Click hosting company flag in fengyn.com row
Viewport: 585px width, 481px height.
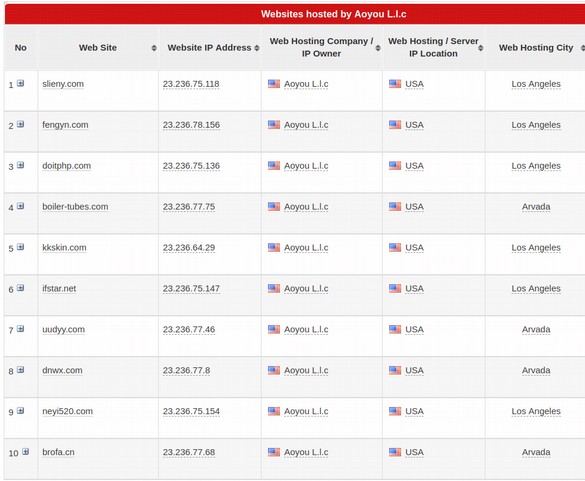(274, 124)
